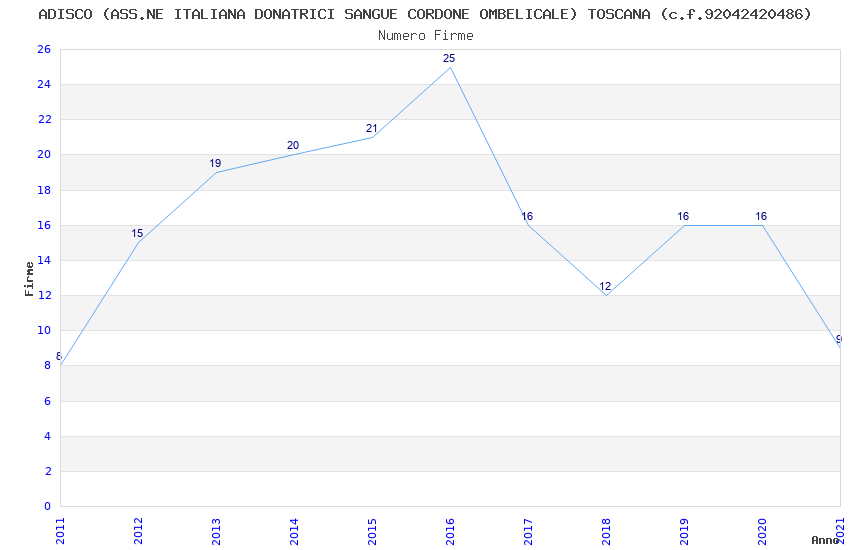Click y-axis value 2
Viewport: 850px width, 550px height.
point(48,471)
